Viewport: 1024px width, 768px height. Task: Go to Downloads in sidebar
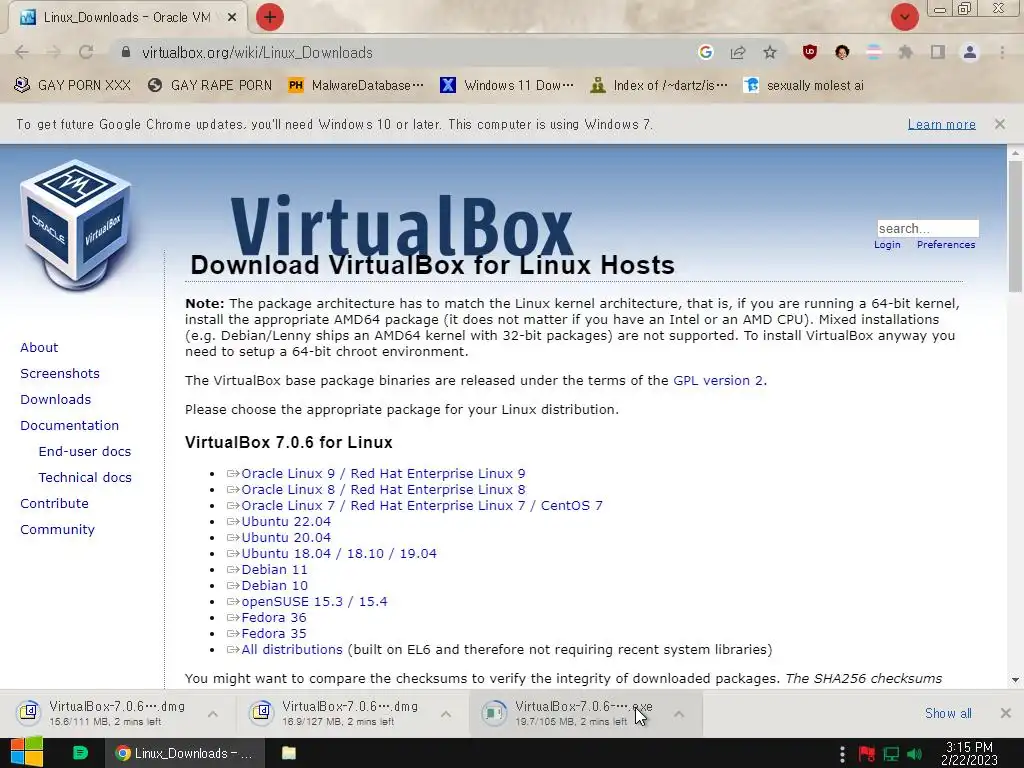point(56,400)
